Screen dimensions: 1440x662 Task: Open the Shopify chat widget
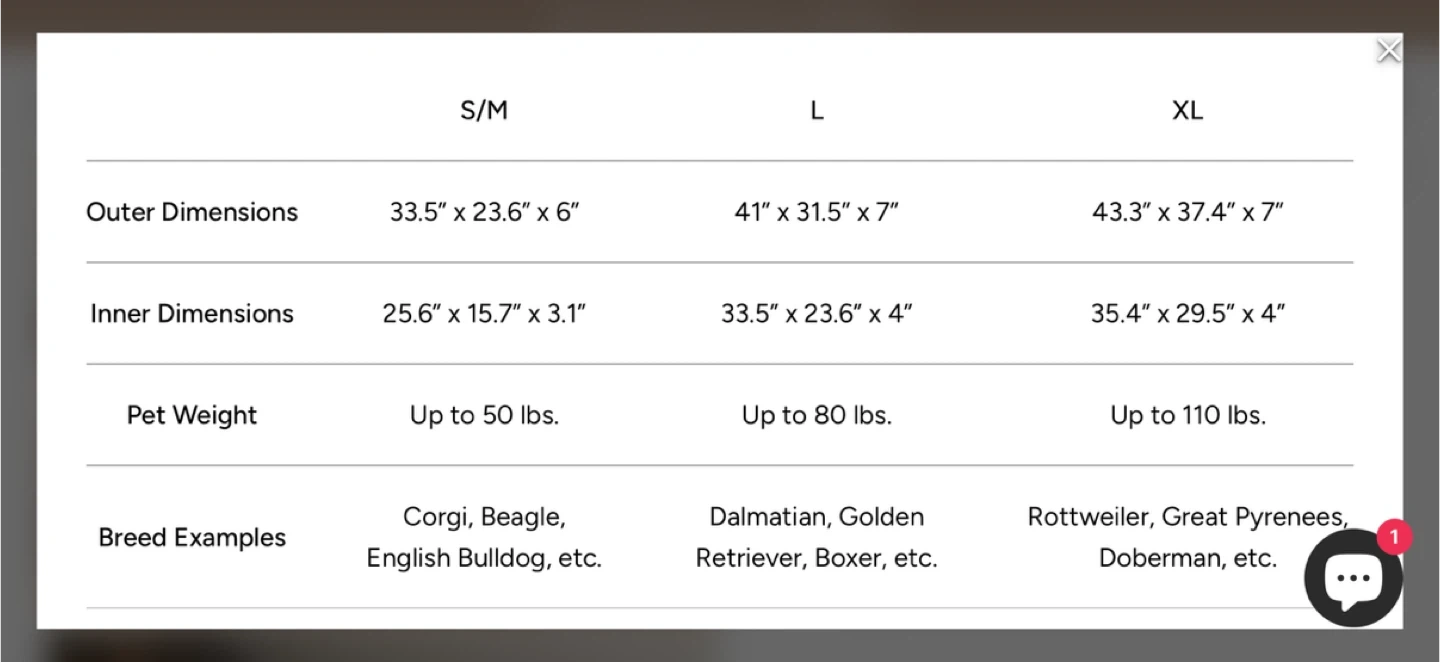[1352, 578]
